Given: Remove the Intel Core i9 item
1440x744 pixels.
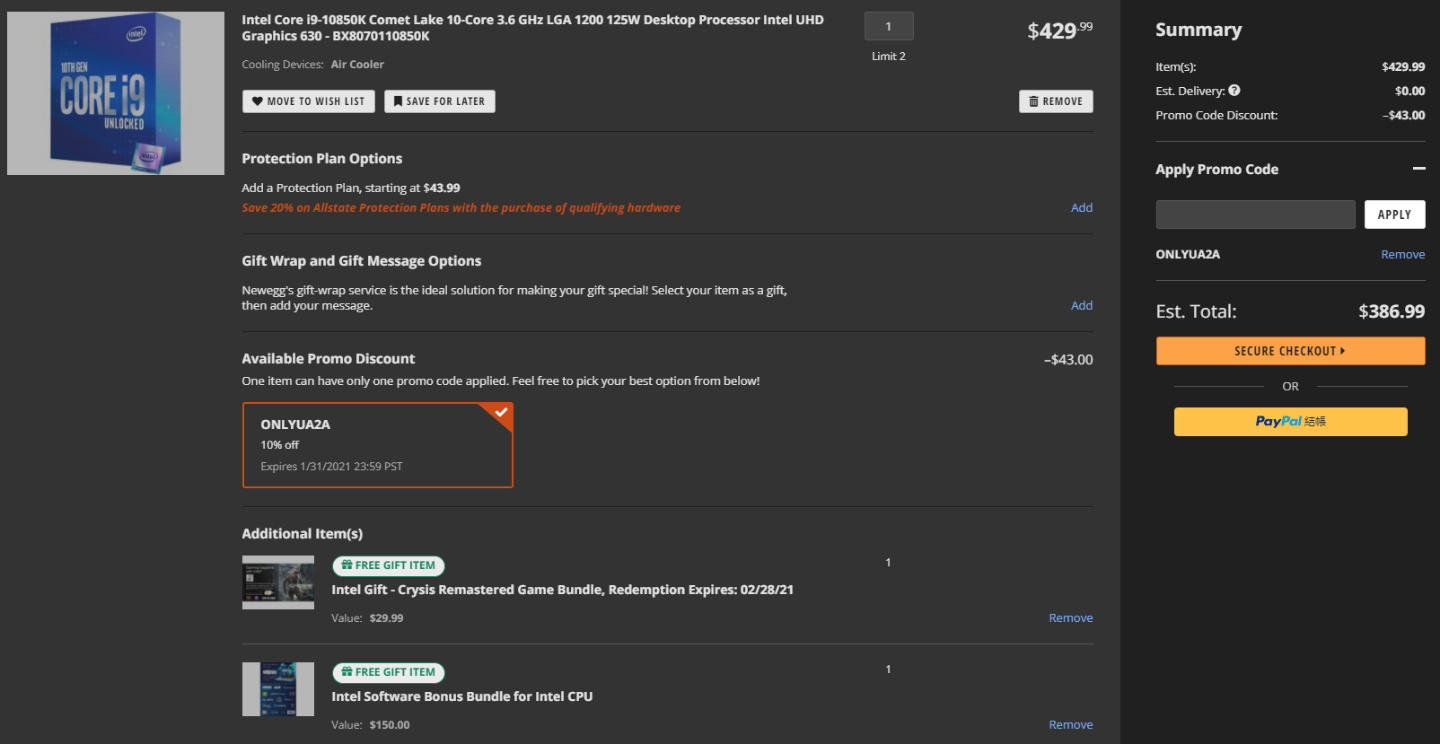Looking at the screenshot, I should coord(1056,101).
